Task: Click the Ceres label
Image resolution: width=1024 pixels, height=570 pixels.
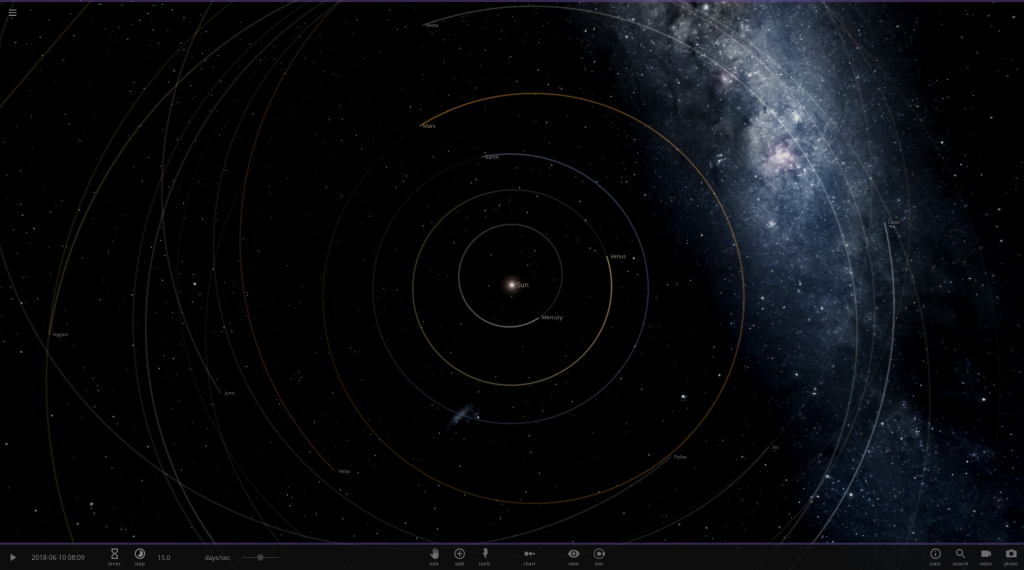Action: [x=894, y=222]
